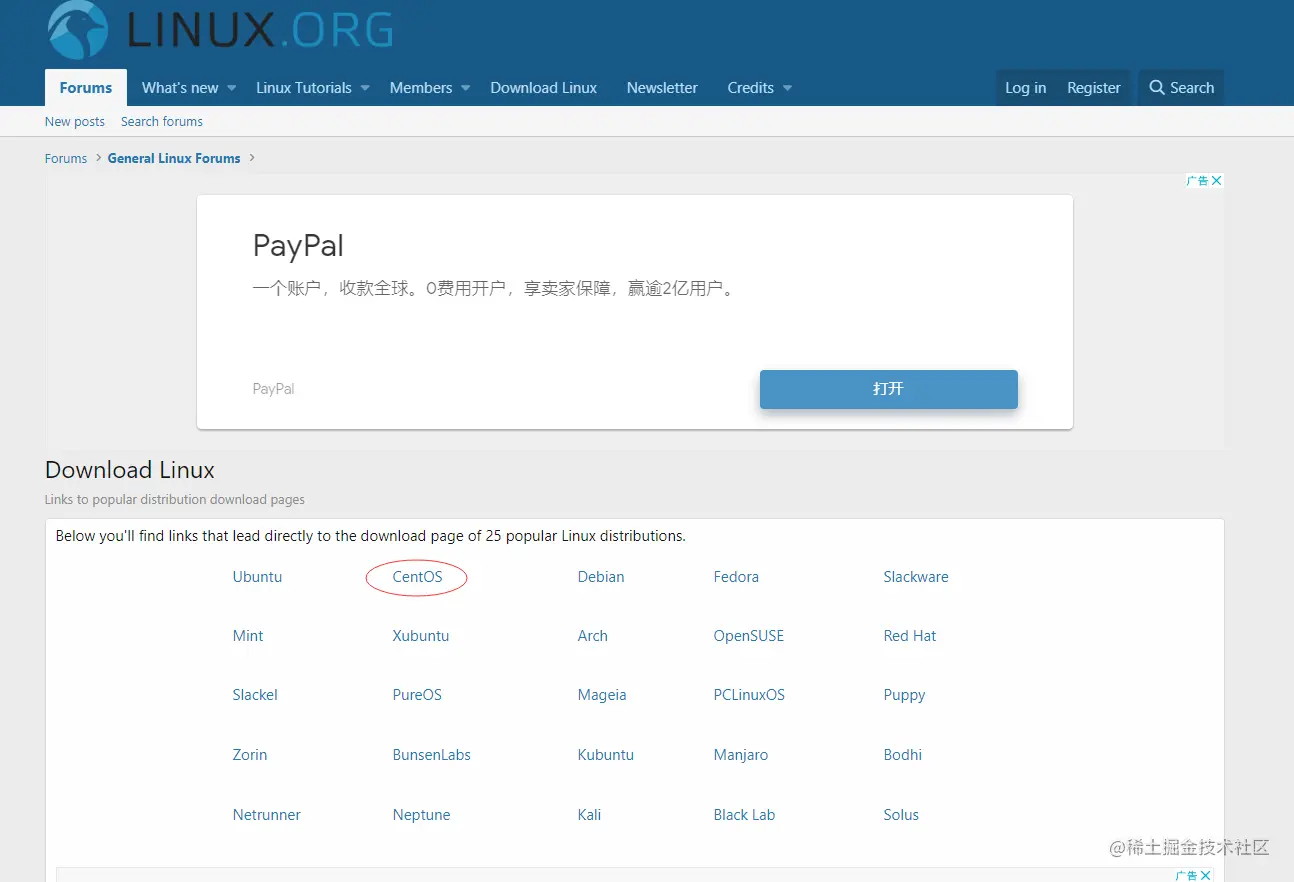Click the 'Links to popular distribution' subtitle
1294x882 pixels.
[x=175, y=500]
